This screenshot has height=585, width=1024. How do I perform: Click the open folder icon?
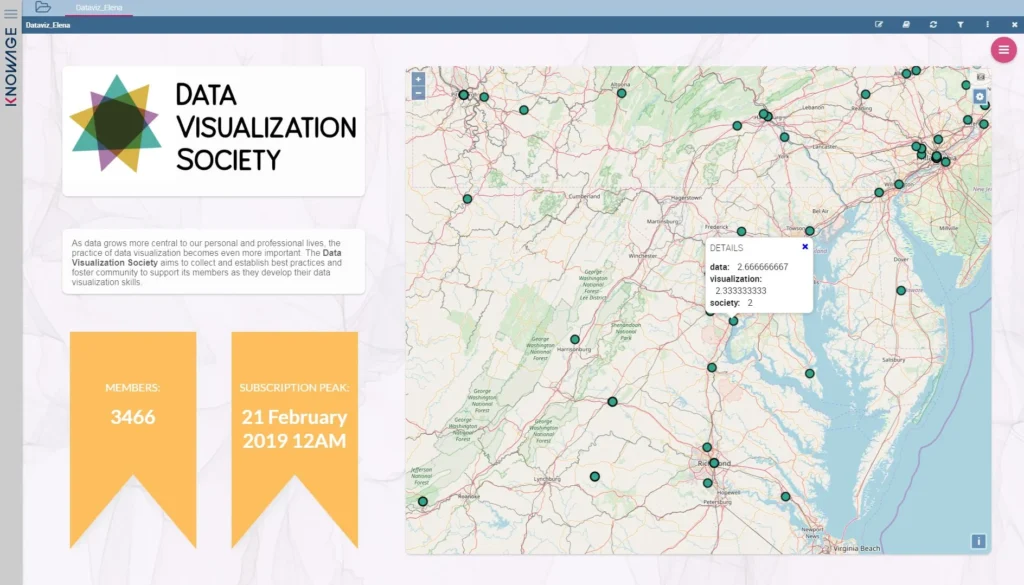pos(43,7)
